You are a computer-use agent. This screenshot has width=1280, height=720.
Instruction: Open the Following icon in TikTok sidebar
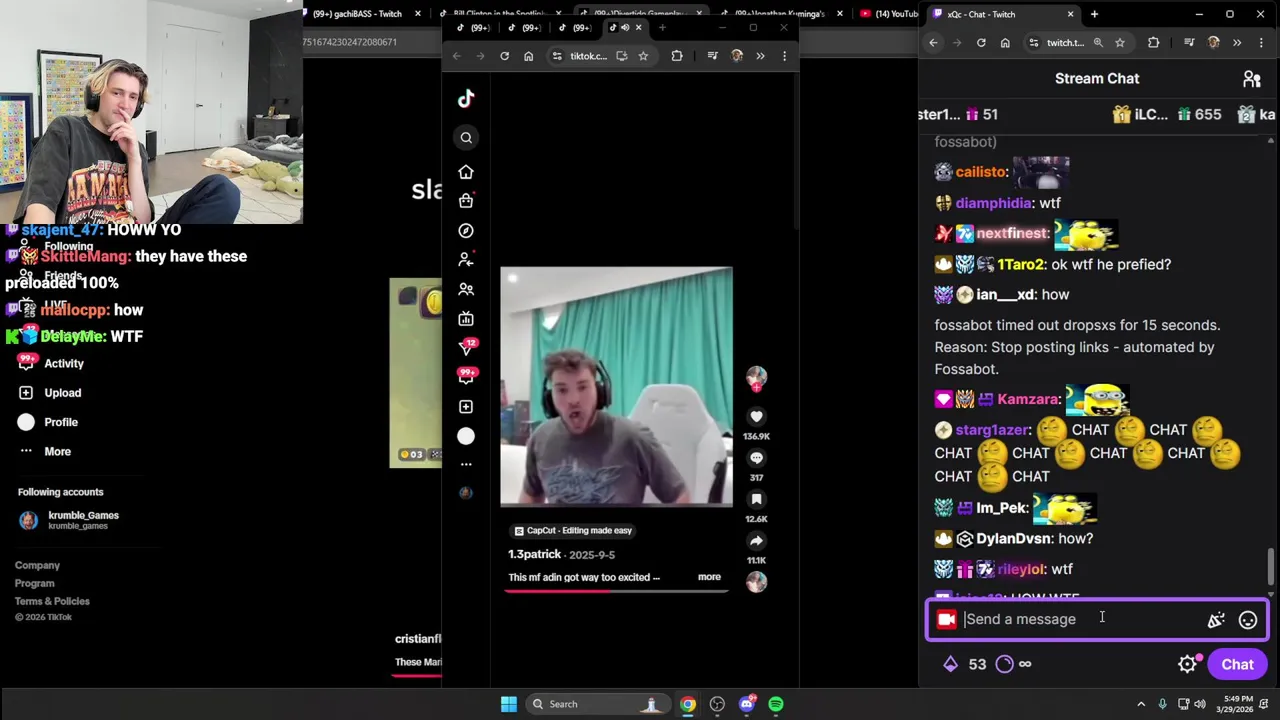(466, 259)
